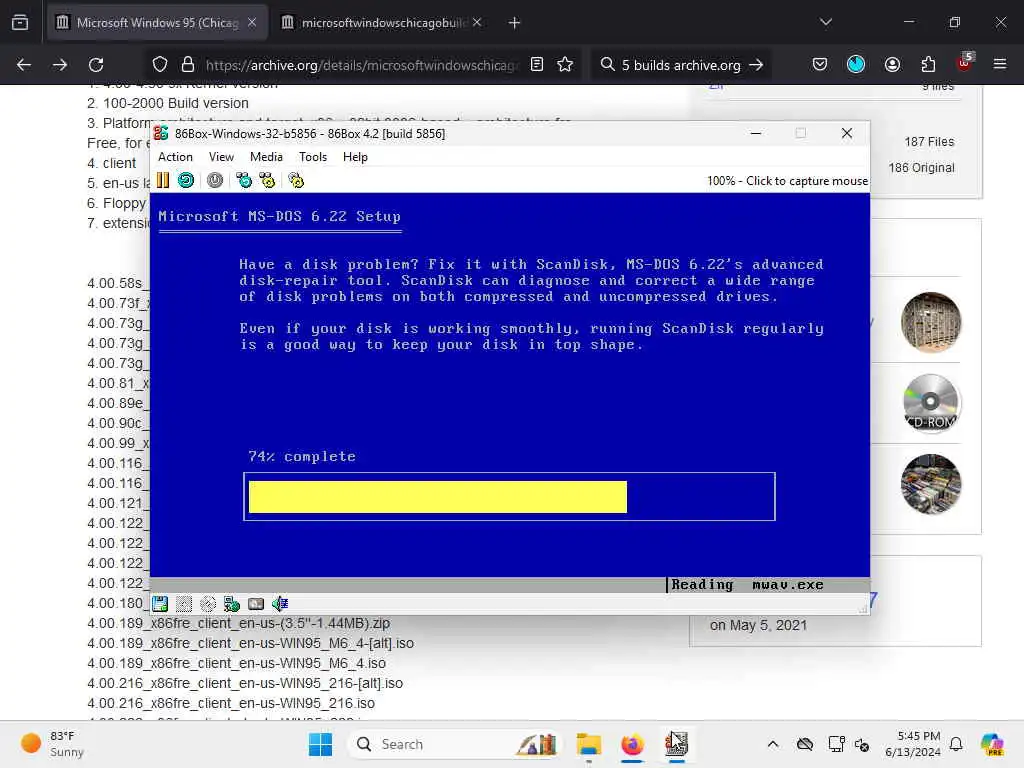Select 4.00.189 WIN95_M6_4-[alt].iso filename
The height and width of the screenshot is (768, 1024).
pyautogui.click(x=250, y=643)
